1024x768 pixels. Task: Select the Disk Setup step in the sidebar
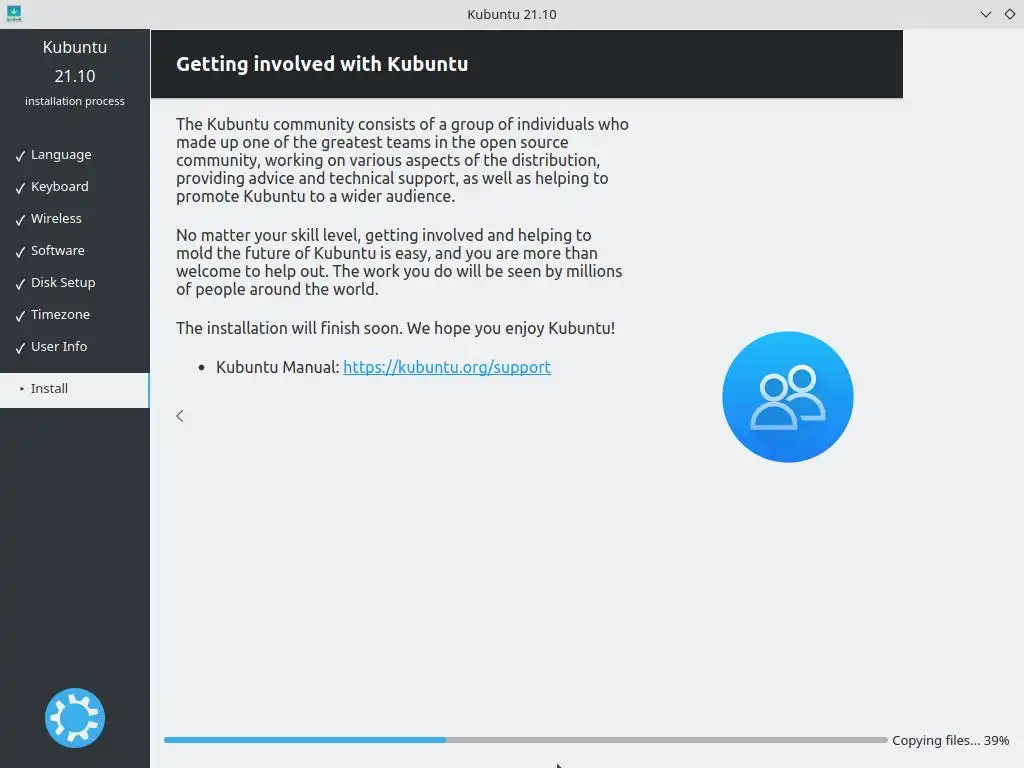tap(63, 283)
